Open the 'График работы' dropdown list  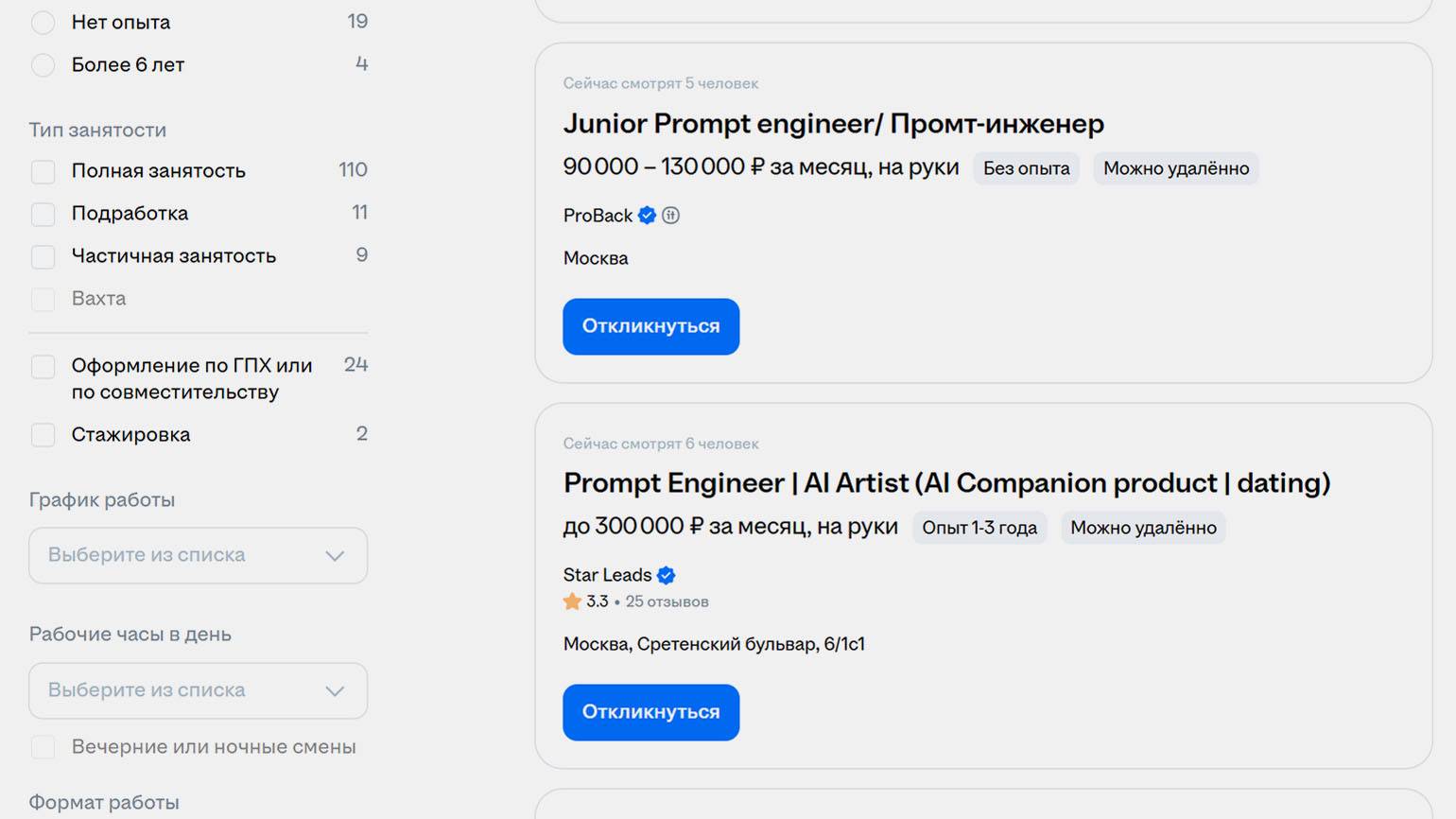coord(198,555)
